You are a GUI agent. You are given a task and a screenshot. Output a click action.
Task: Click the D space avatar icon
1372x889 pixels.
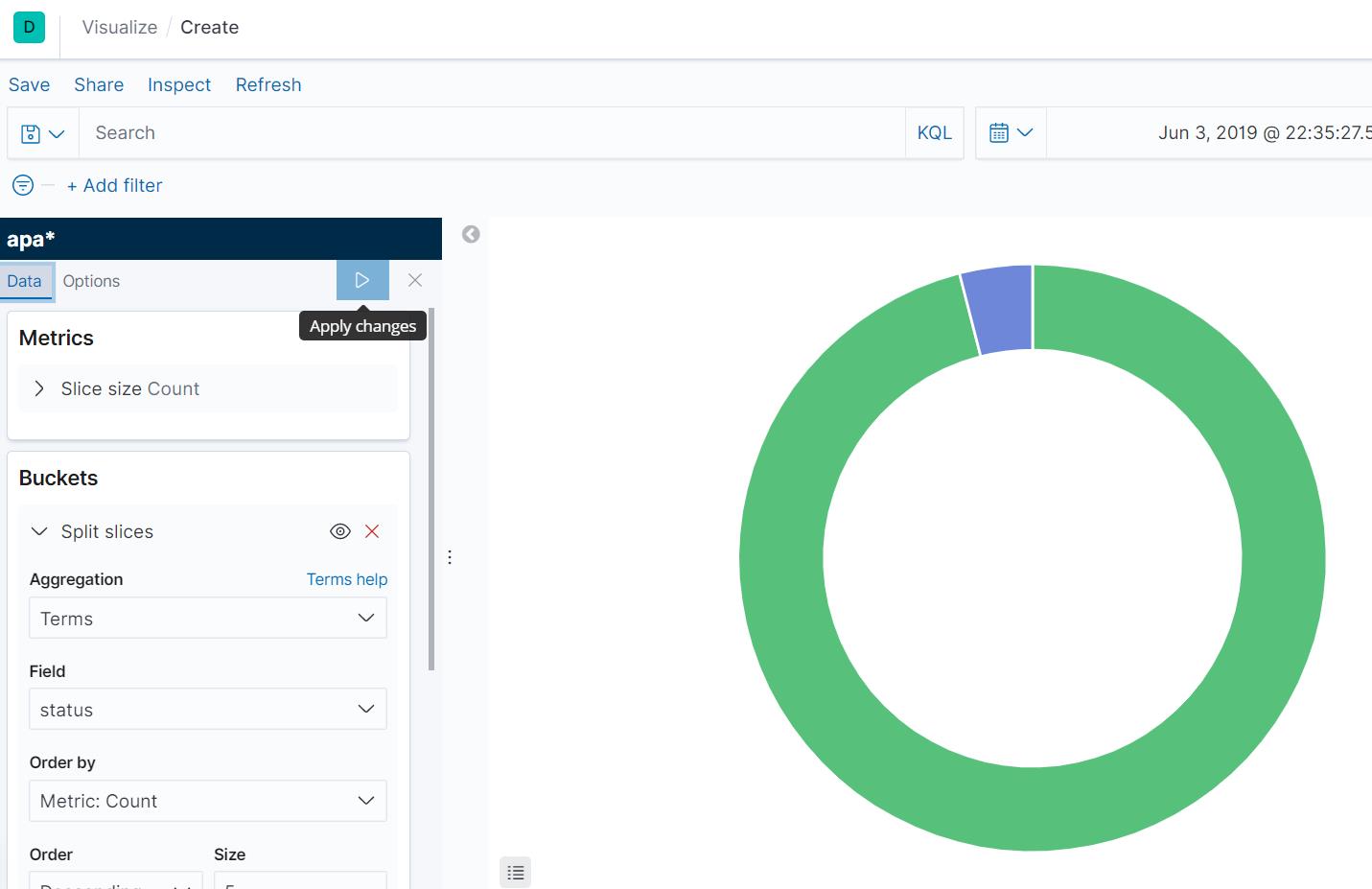click(29, 27)
